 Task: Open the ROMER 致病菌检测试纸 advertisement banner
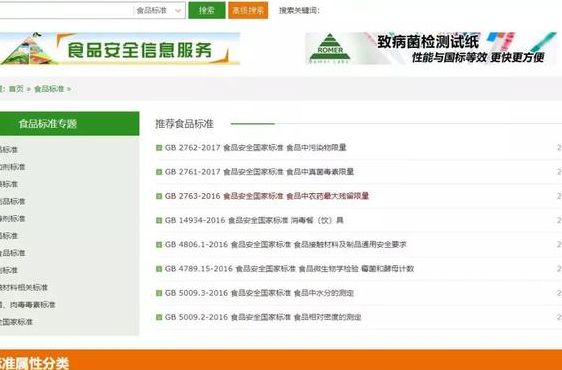[x=431, y=48]
